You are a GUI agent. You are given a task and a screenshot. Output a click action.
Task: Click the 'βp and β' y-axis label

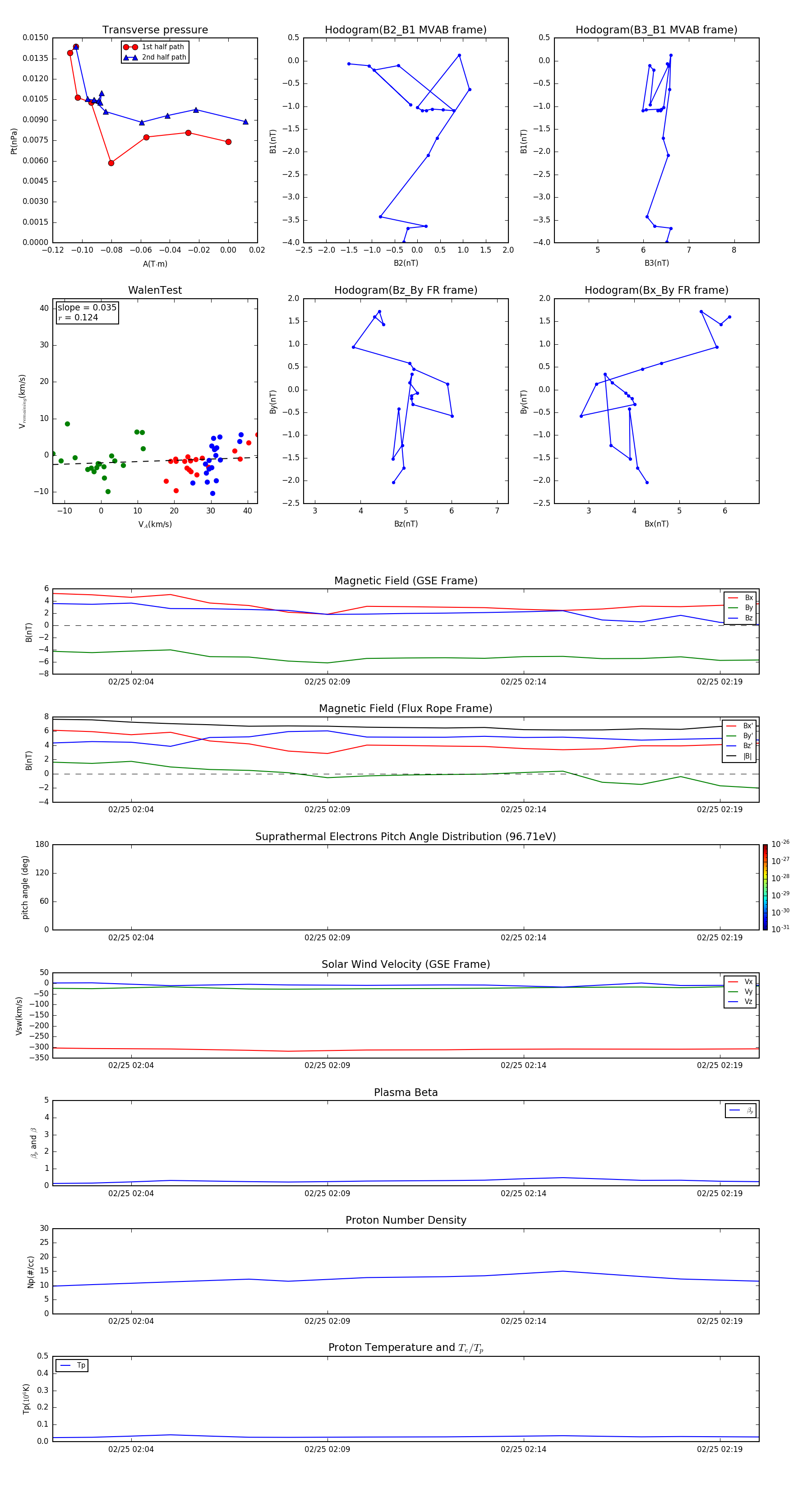33,1143
